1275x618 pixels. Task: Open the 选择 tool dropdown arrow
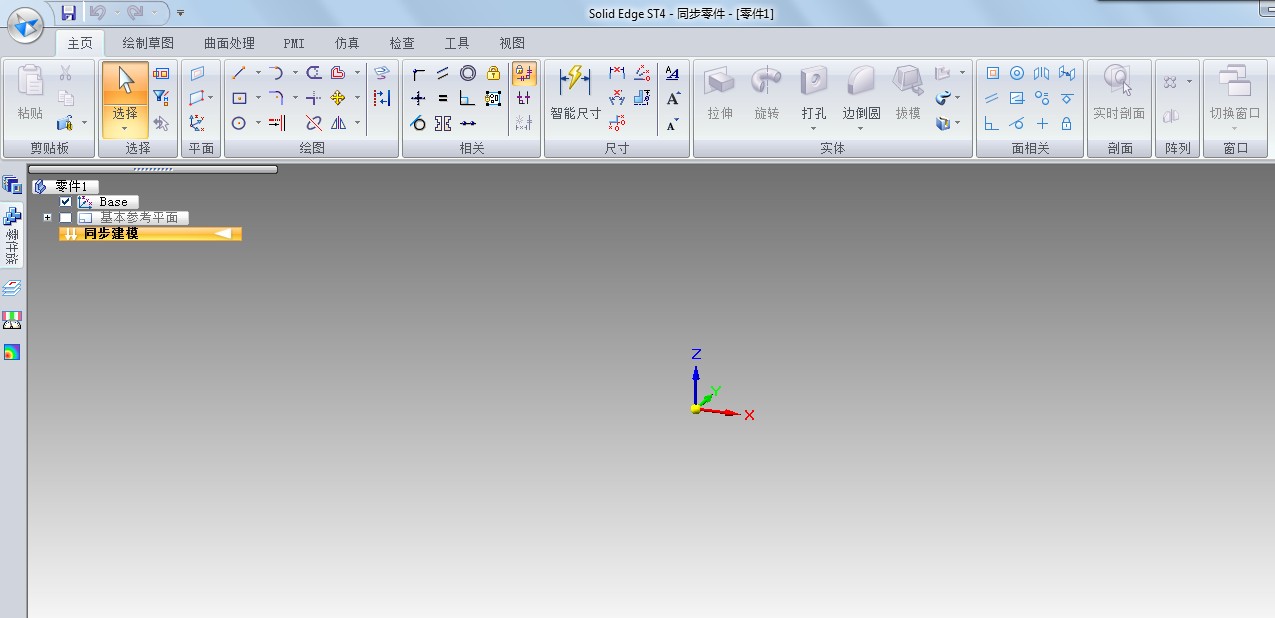[x=125, y=128]
